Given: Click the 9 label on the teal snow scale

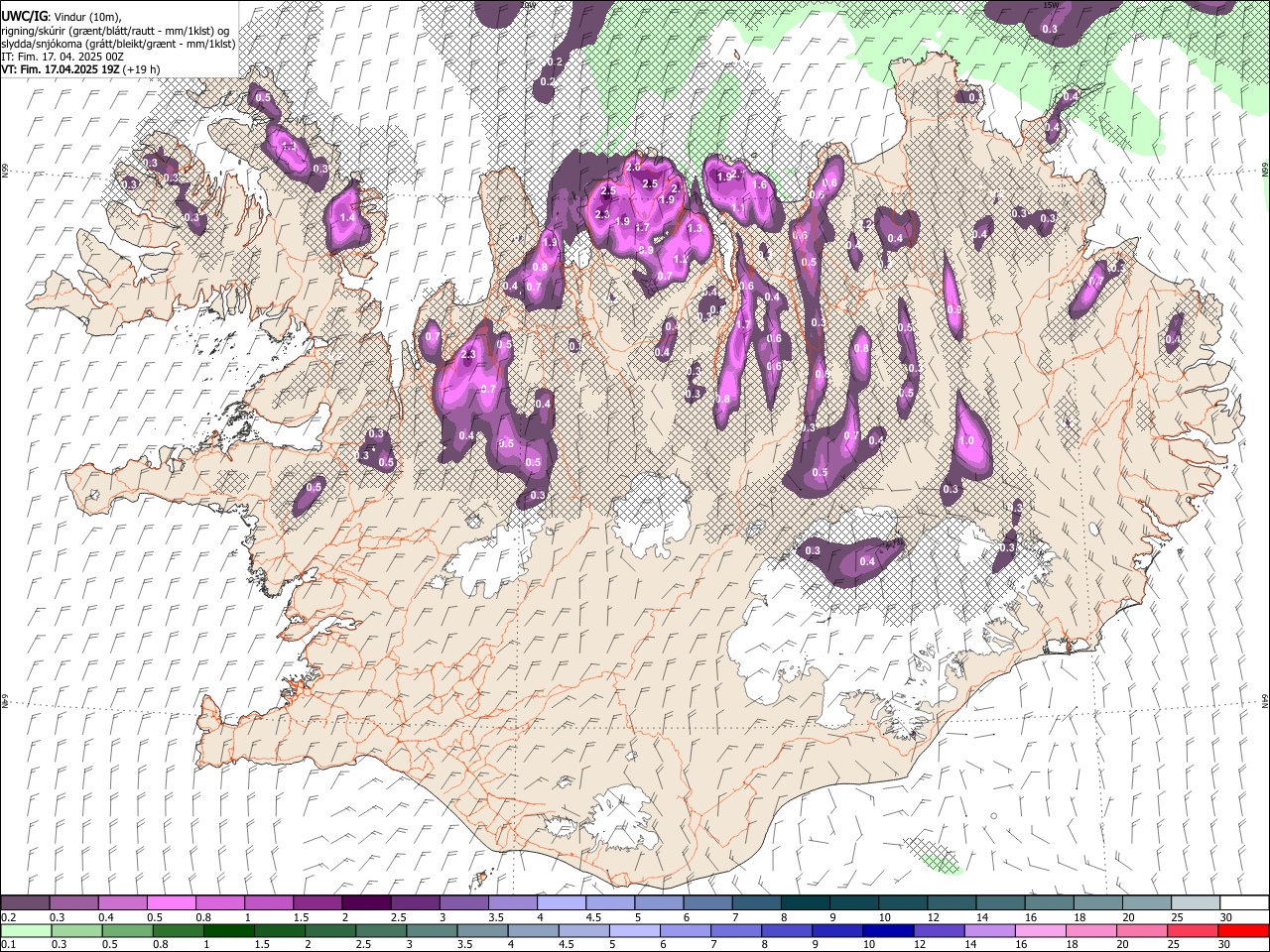Looking at the screenshot, I should [831, 917].
